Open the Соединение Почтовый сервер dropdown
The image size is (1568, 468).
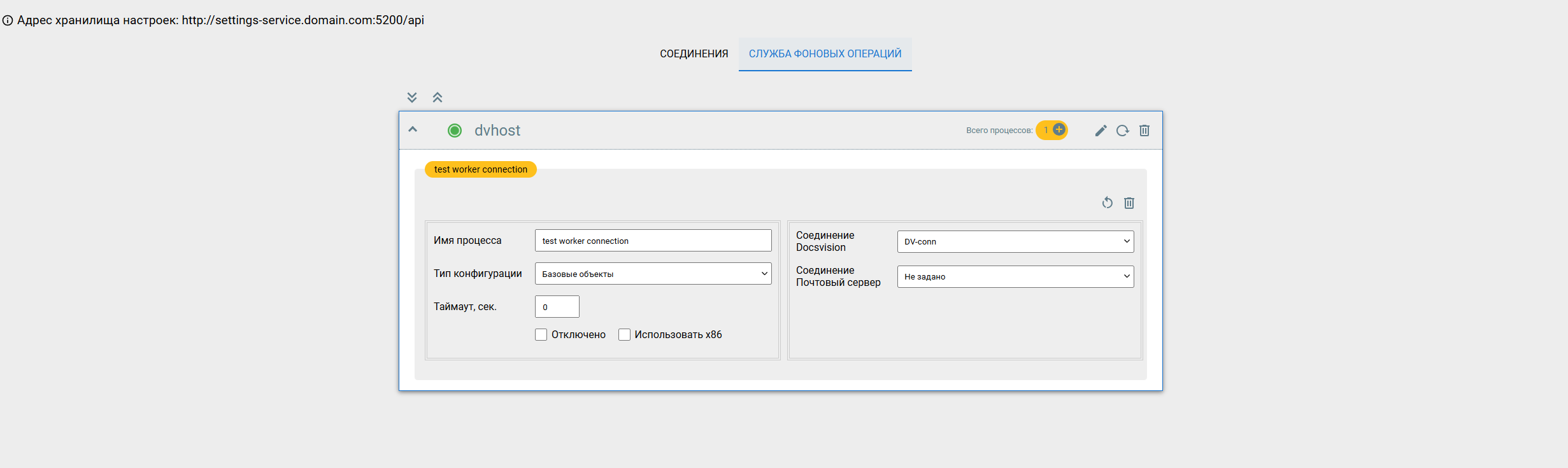[1016, 276]
